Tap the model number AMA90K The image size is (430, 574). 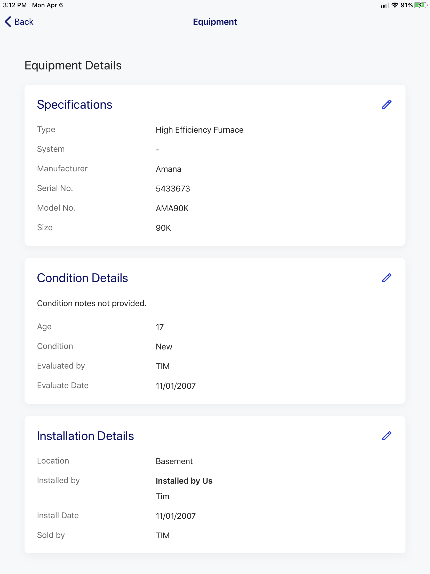(172, 208)
